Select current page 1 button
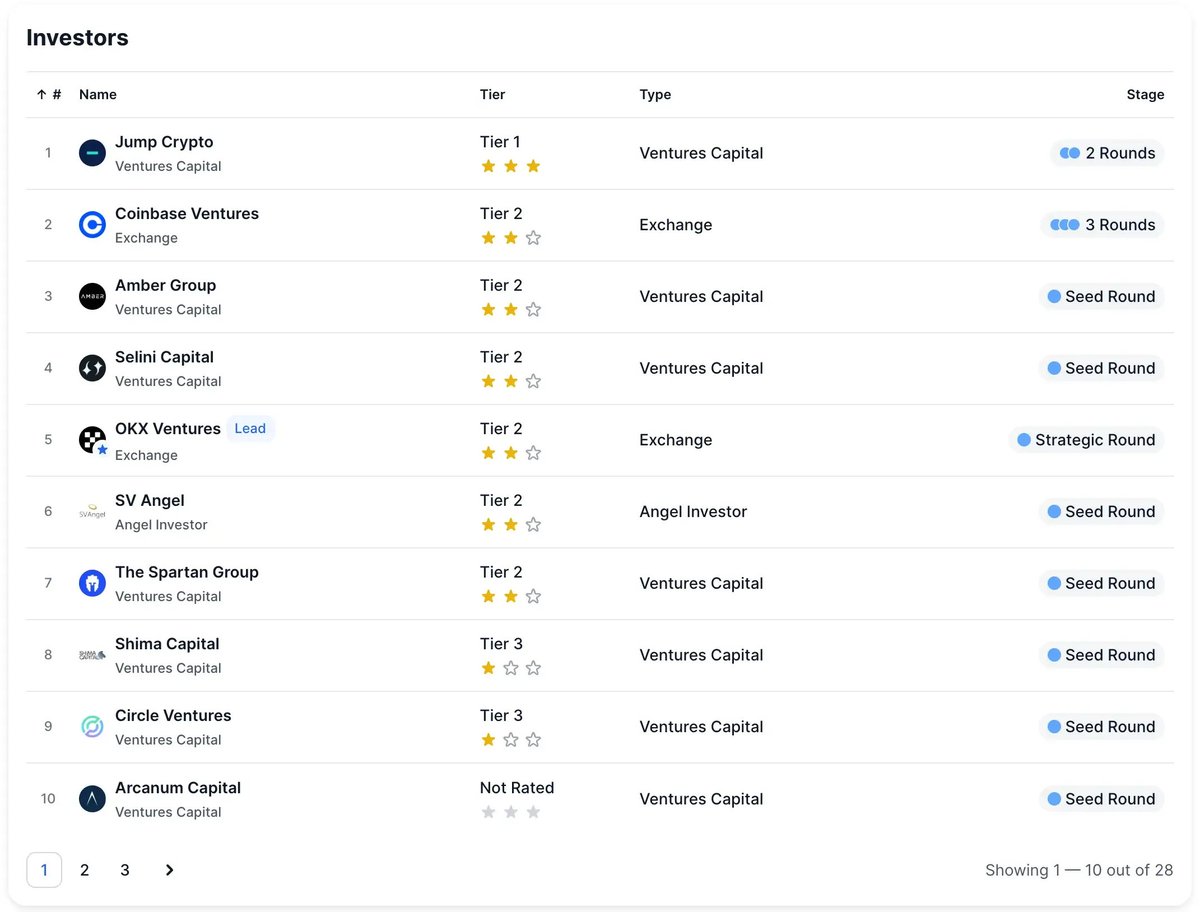Image resolution: width=1200 pixels, height=912 pixels. point(44,870)
